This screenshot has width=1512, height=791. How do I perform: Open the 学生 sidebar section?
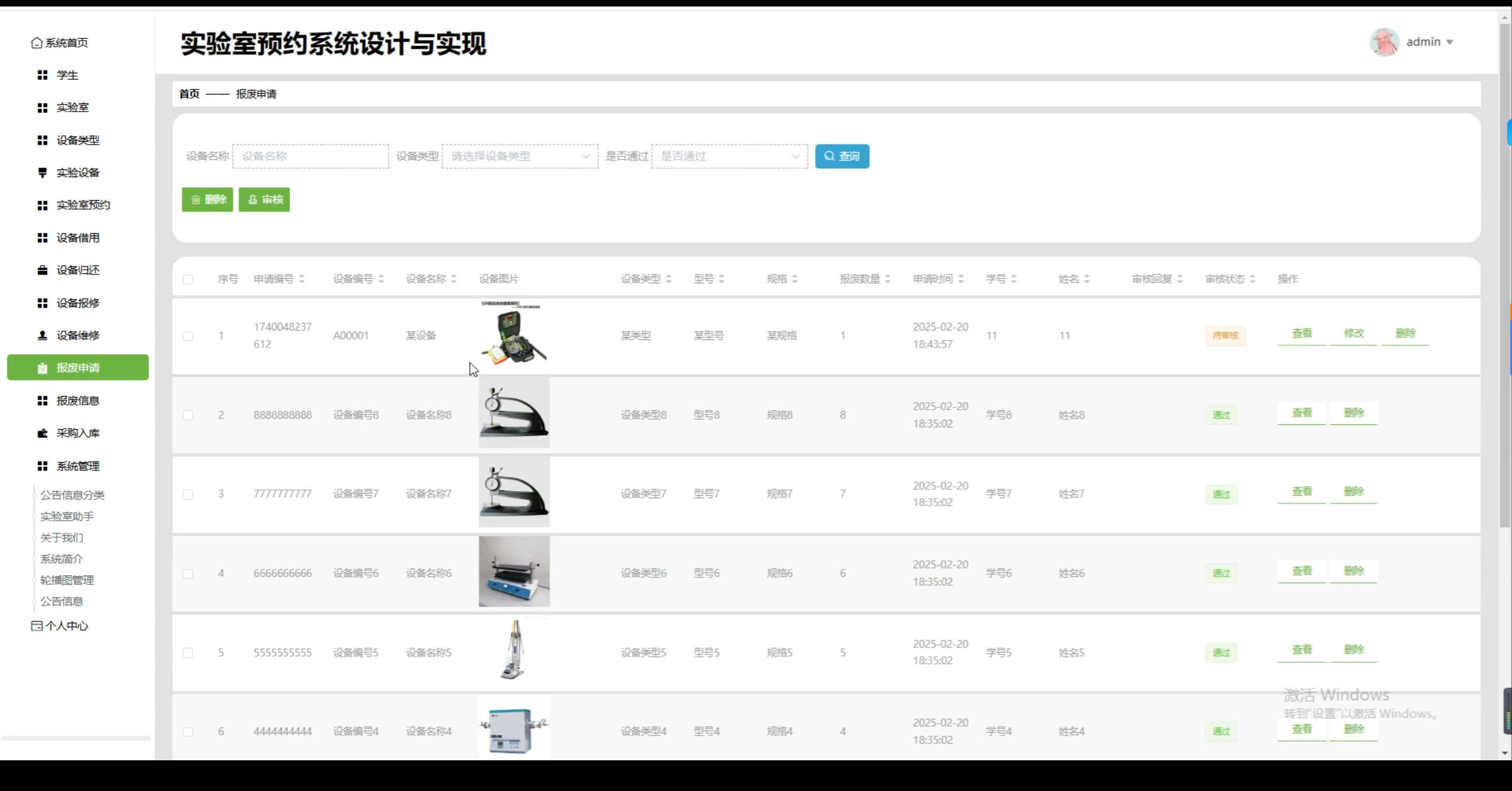point(67,75)
